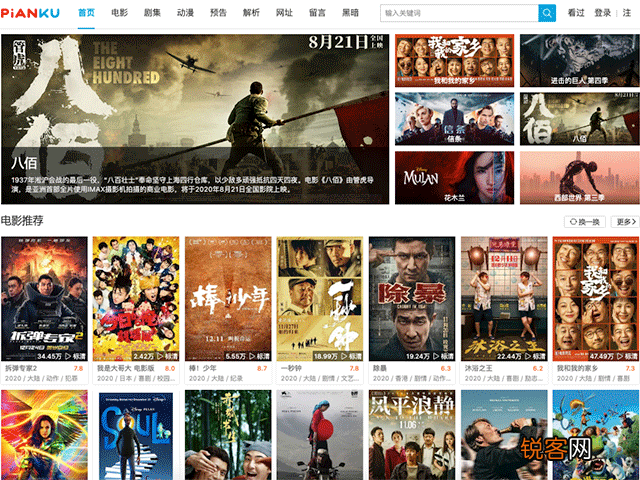Open the 动漫 menu item

(185, 13)
